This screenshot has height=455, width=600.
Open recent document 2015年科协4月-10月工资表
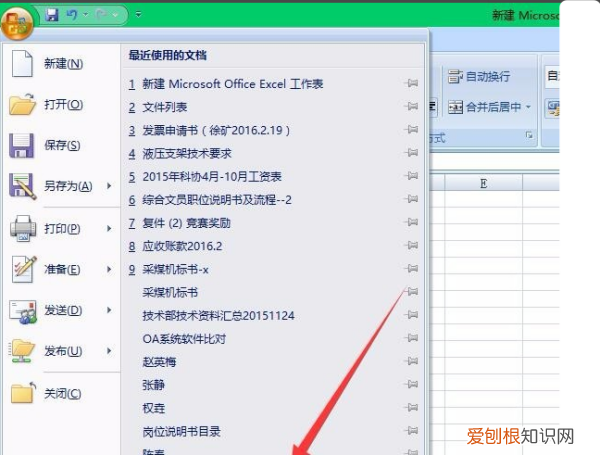pos(212,177)
